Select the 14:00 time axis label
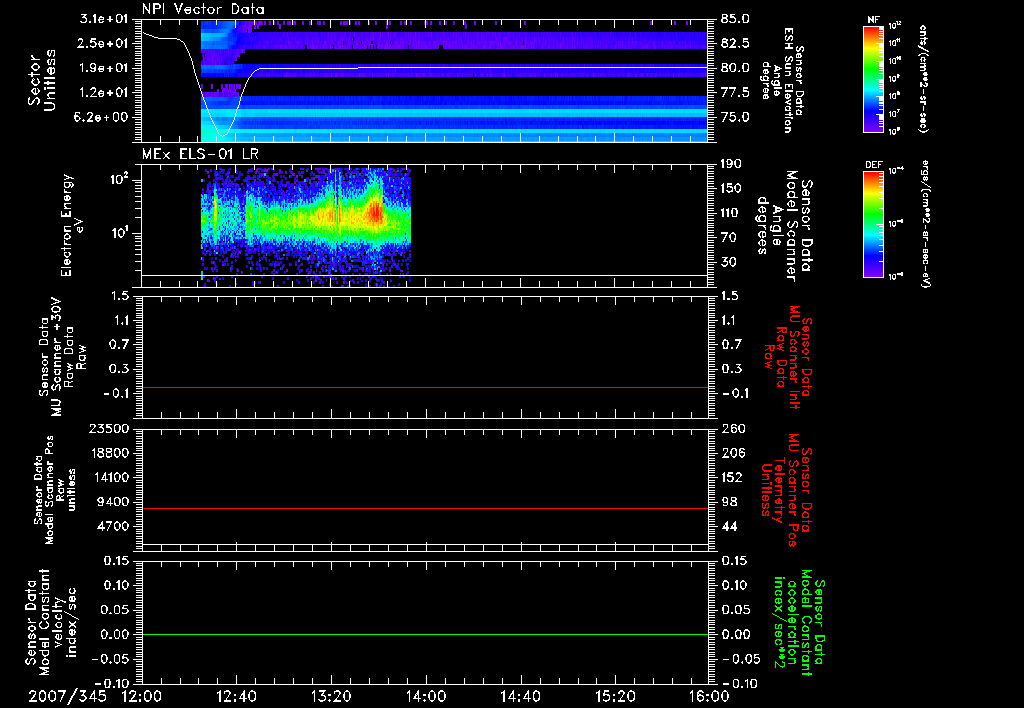Viewport: 1024px width, 708px height. coord(425,696)
